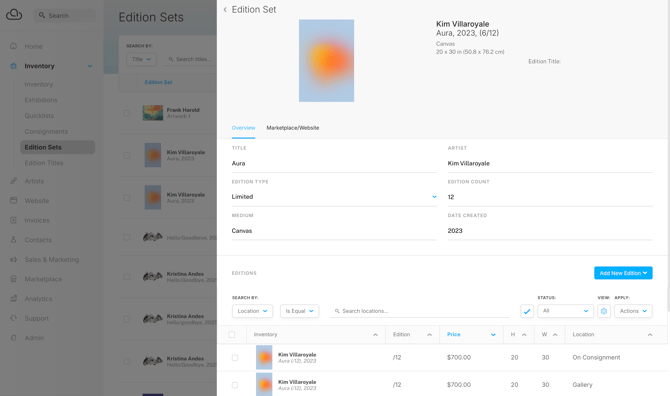Click the Home sidebar icon
This screenshot has height=396, width=670.
(14, 46)
